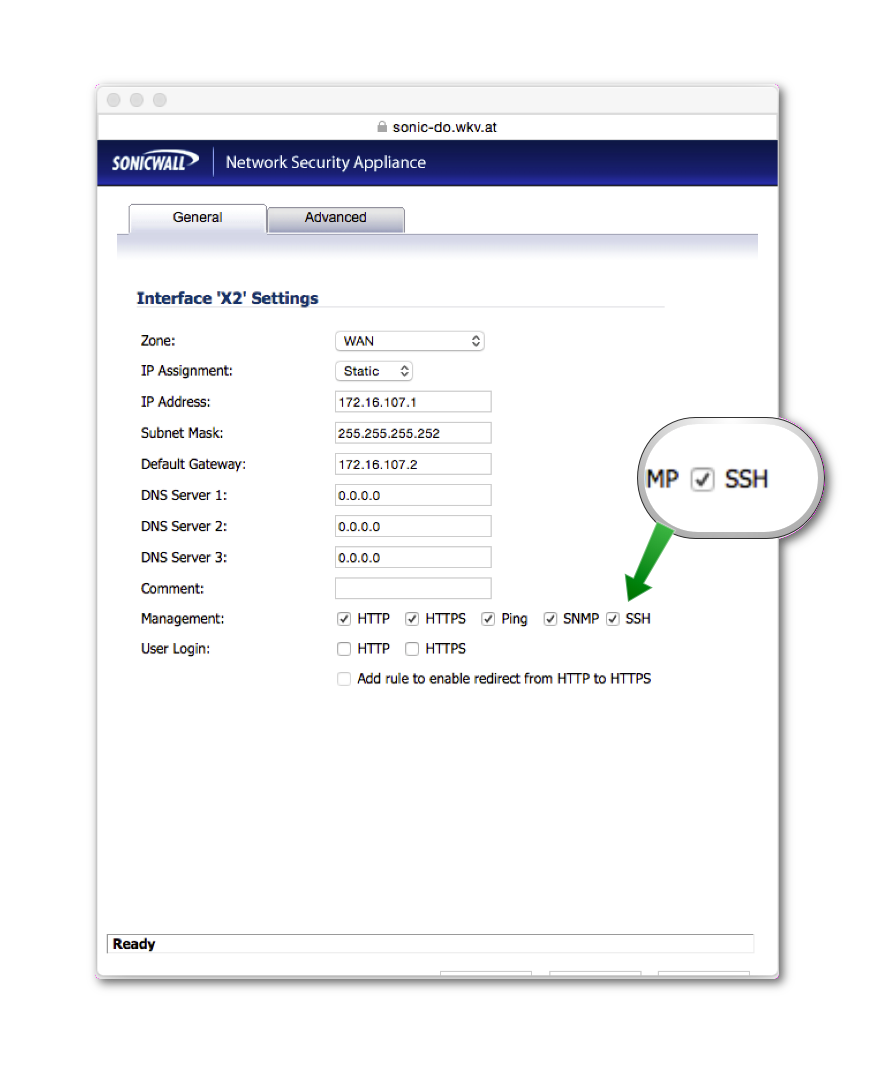Uncheck Management HTTPS checkbox

(x=412, y=619)
